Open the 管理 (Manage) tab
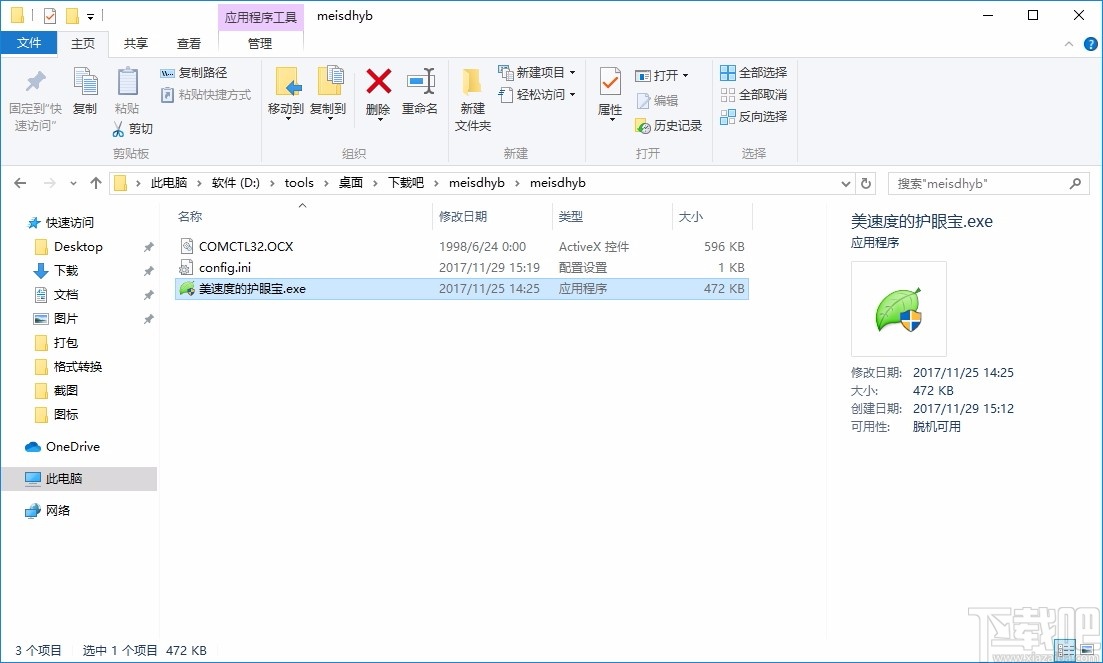Image resolution: width=1103 pixels, height=663 pixels. coord(259,43)
